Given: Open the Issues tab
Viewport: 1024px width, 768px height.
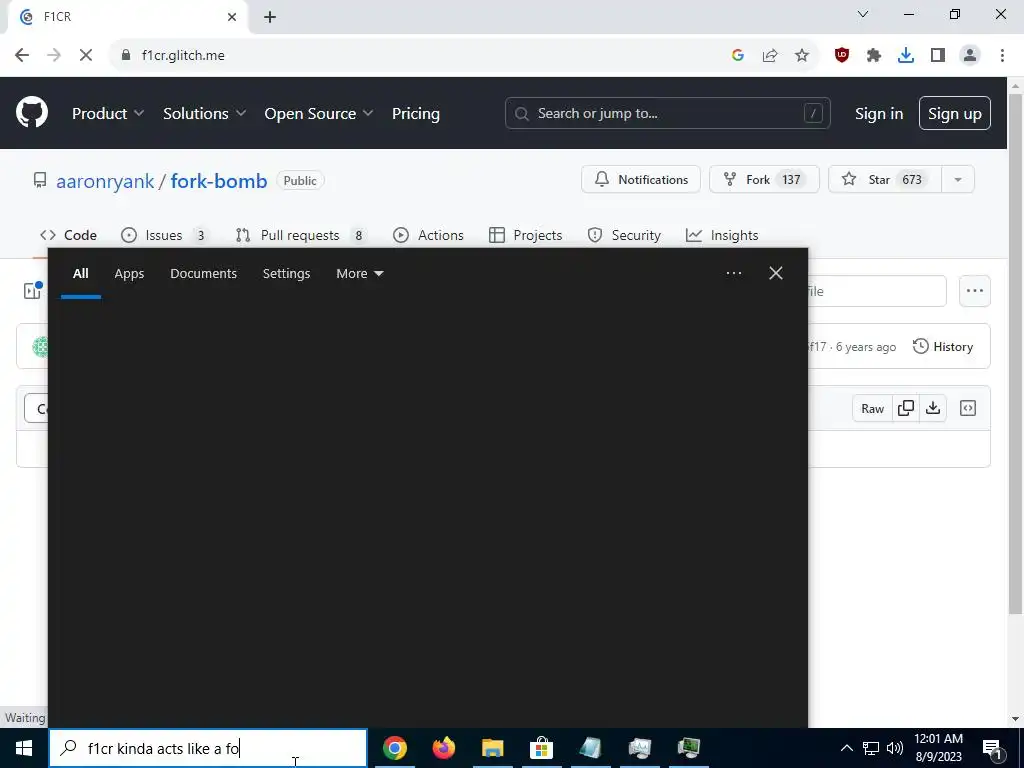Looking at the screenshot, I should [x=164, y=235].
